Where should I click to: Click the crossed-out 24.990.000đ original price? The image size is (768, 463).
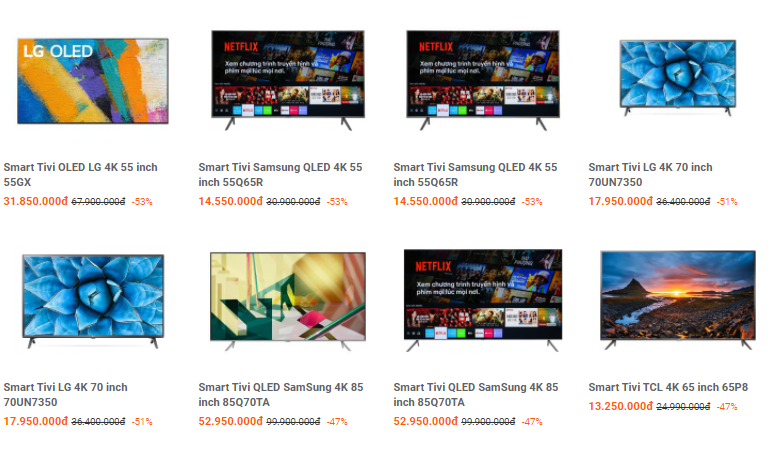(683, 407)
